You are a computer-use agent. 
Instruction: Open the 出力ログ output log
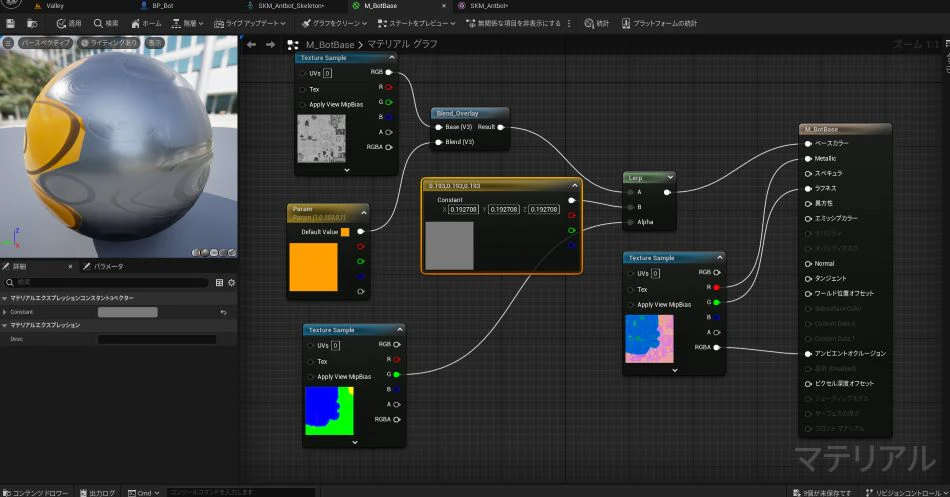click(x=98, y=492)
